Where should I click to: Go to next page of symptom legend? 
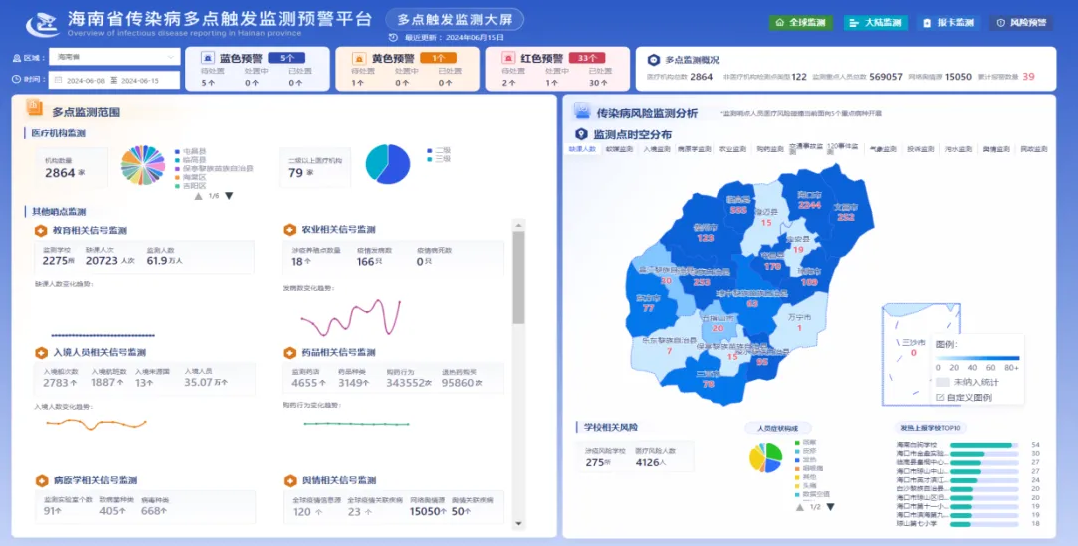[830, 507]
